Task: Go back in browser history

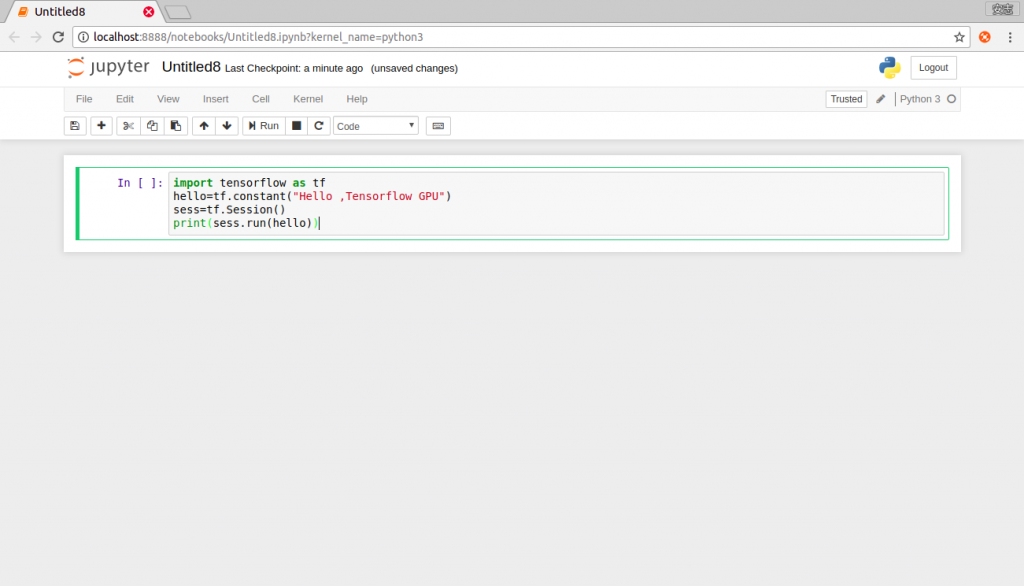Action: [x=14, y=37]
